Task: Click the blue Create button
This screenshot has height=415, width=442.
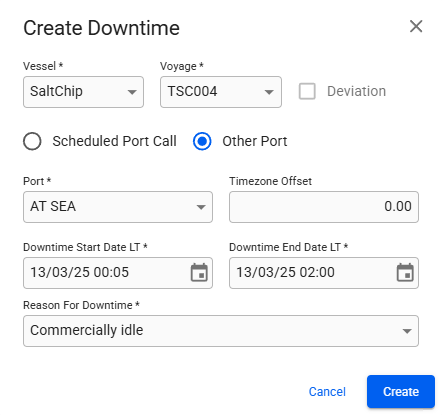Action: (x=401, y=392)
